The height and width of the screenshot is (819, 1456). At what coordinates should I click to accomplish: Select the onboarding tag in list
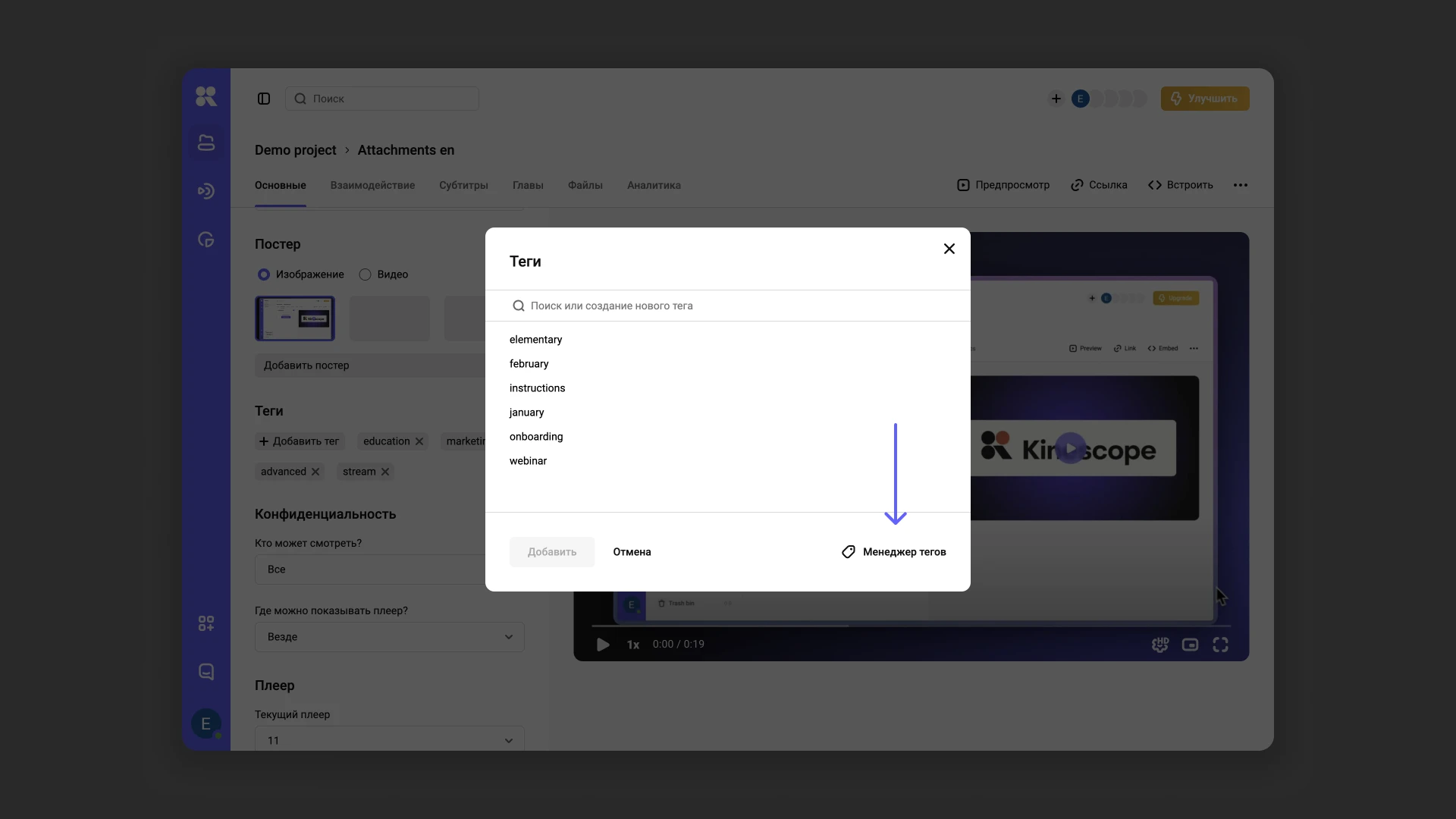click(x=536, y=437)
